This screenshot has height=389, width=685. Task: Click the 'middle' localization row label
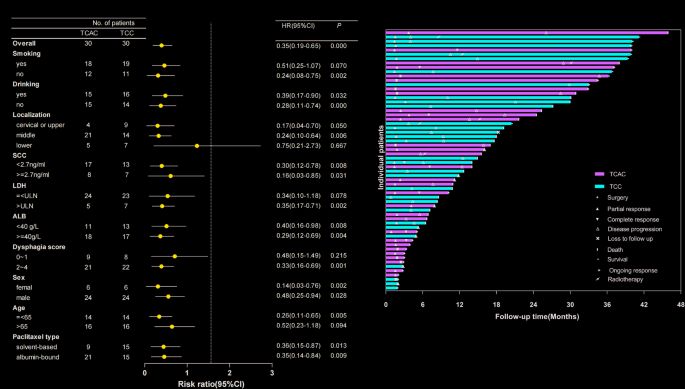click(x=25, y=135)
